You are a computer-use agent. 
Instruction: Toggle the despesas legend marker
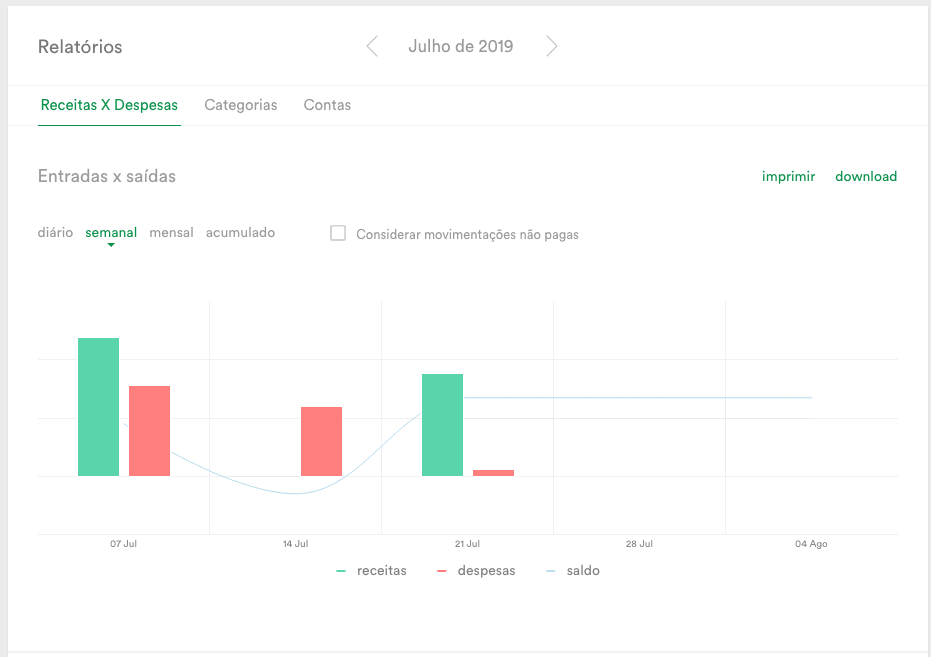pos(441,571)
